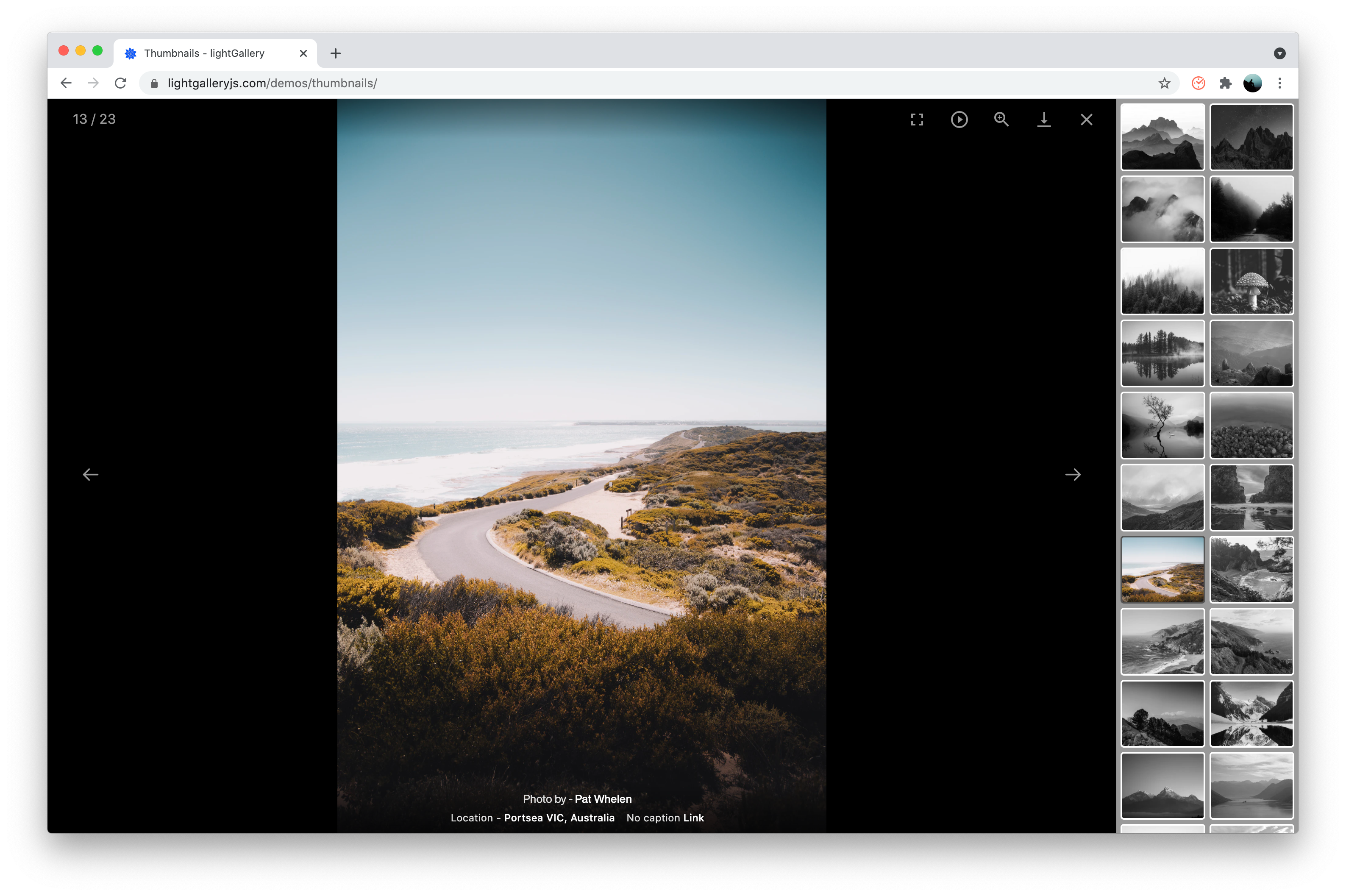Open Chrome three-dot menu
The height and width of the screenshot is (896, 1346).
coord(1280,83)
